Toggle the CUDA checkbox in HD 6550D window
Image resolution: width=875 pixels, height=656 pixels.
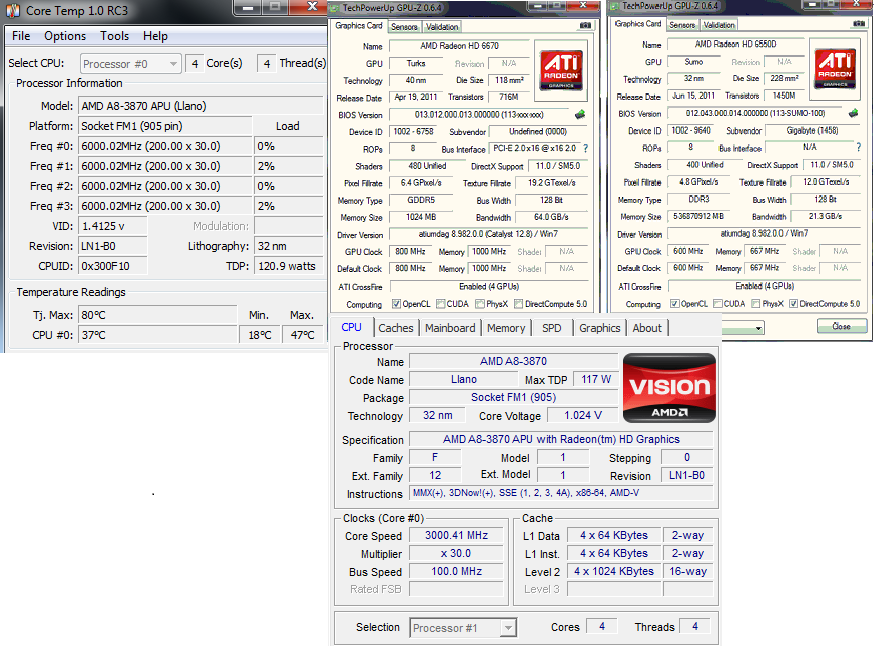click(x=716, y=304)
